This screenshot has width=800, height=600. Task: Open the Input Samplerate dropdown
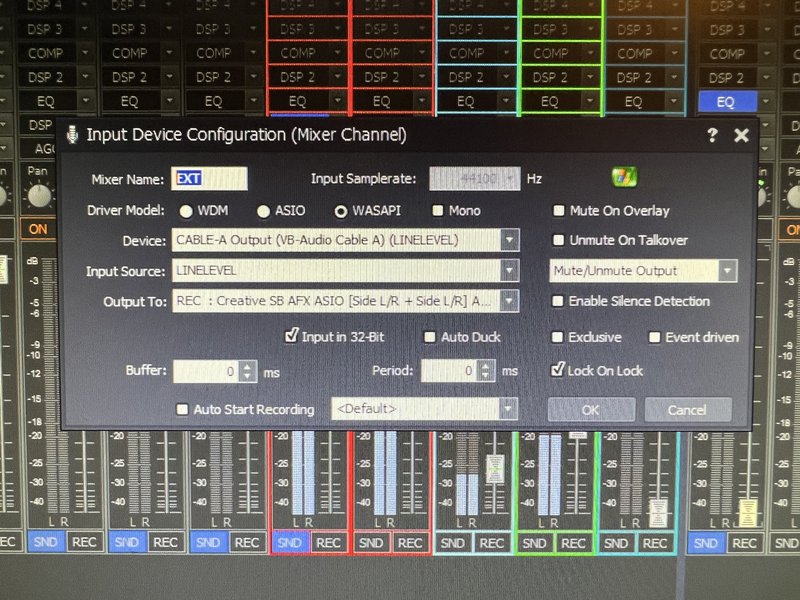click(x=511, y=179)
